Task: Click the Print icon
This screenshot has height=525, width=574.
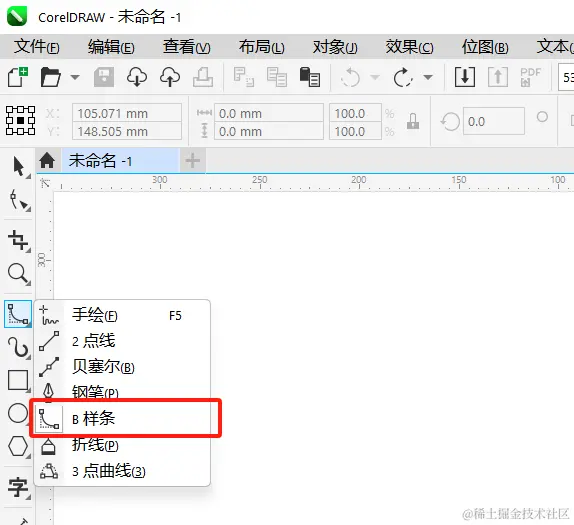Action: [203, 77]
